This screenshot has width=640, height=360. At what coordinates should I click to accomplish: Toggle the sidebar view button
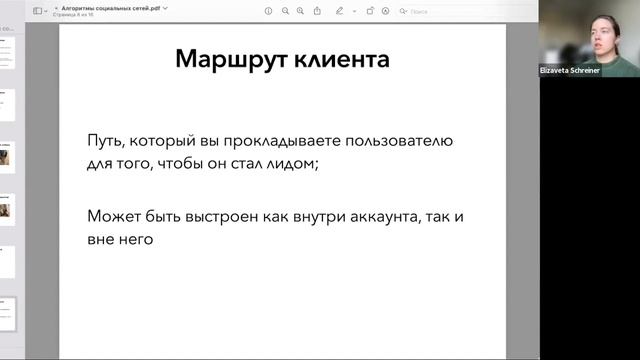coord(37,11)
